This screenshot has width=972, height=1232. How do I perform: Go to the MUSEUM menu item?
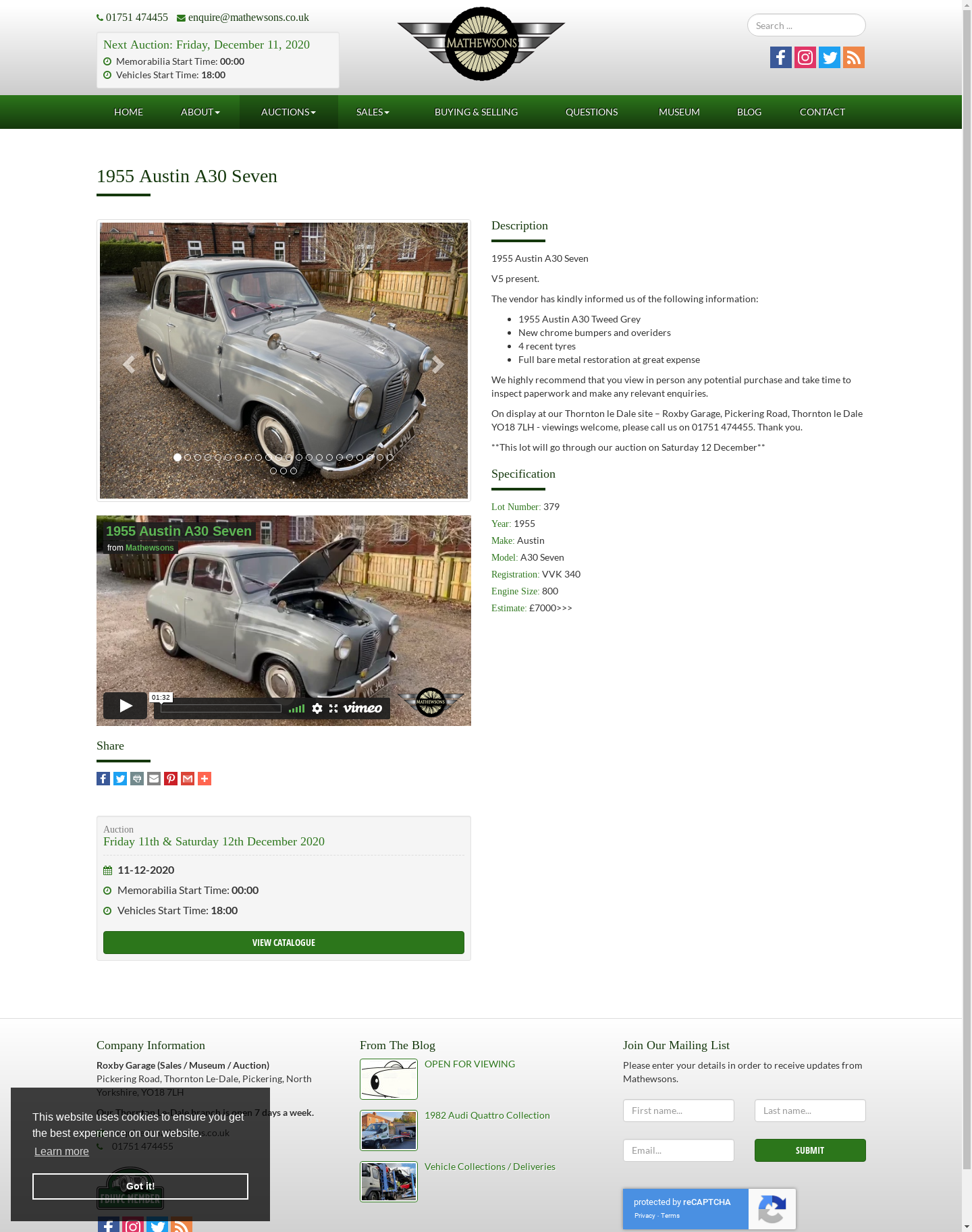[x=679, y=112]
